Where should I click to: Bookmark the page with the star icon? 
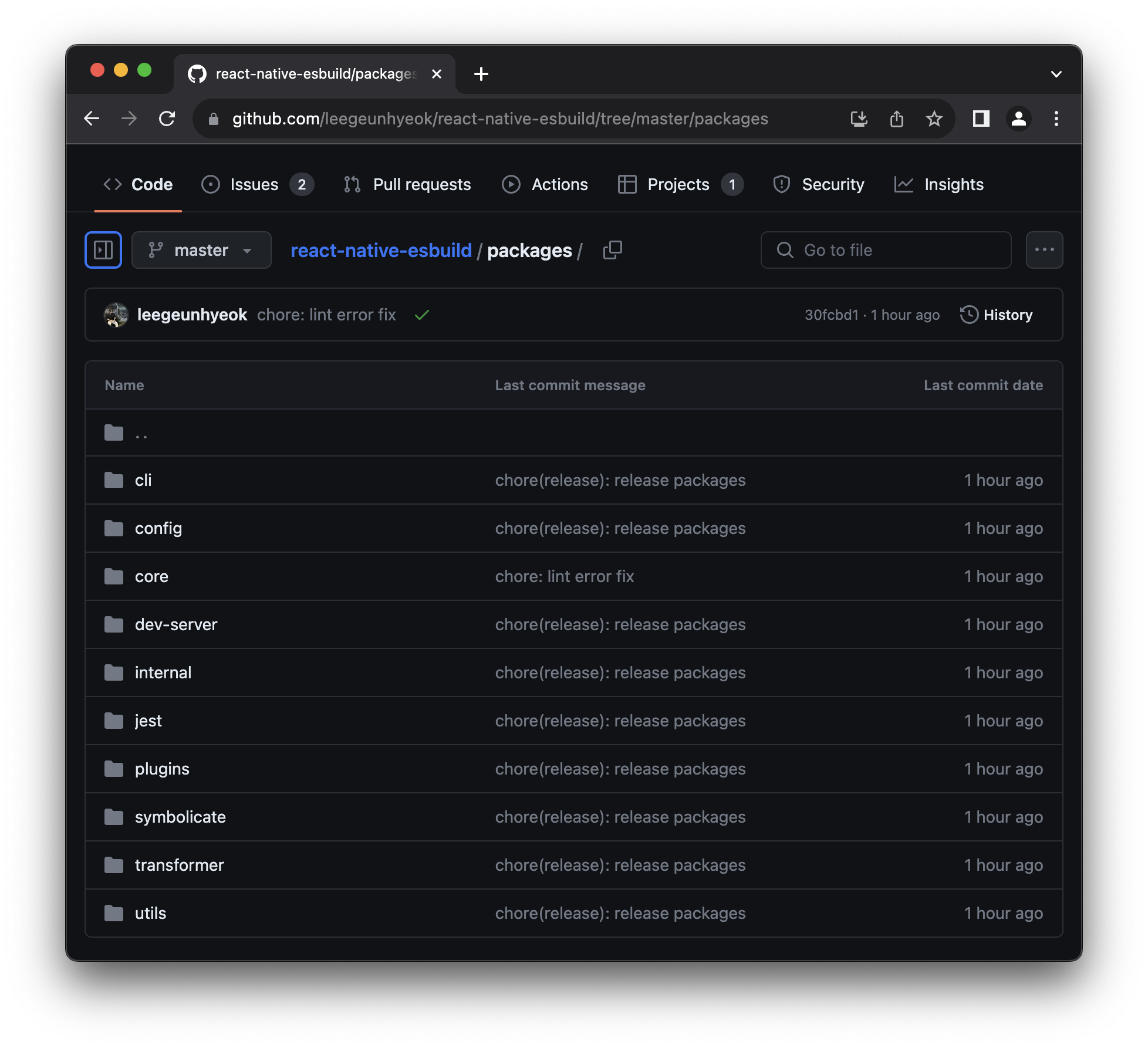click(x=934, y=119)
